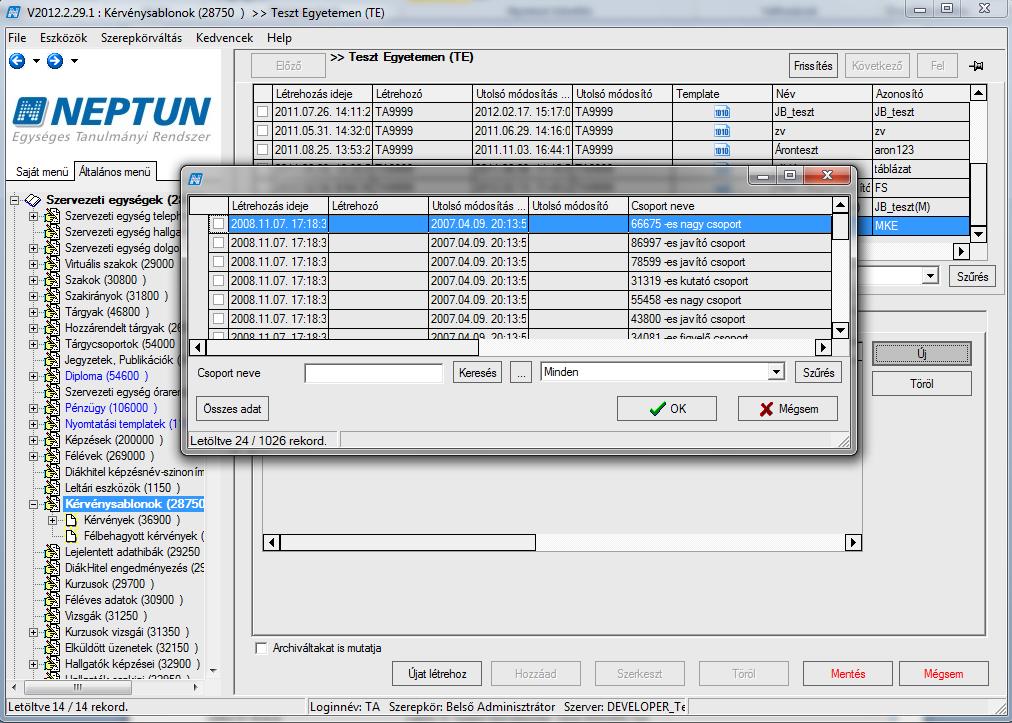This screenshot has height=723, width=1012.
Task: Click the Lejelentett adathibák (29250) node icon
Action: pyautogui.click(x=52, y=552)
